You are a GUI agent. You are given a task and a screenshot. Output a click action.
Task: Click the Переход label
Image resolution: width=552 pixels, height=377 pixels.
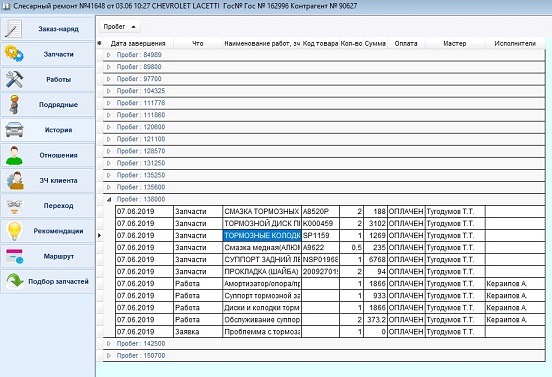click(58, 206)
